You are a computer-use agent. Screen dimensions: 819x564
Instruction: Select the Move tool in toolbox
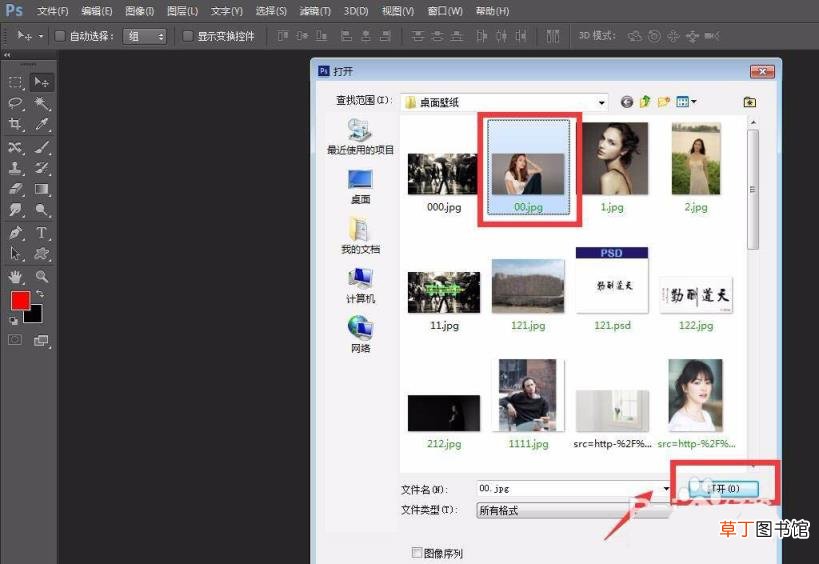pos(41,82)
